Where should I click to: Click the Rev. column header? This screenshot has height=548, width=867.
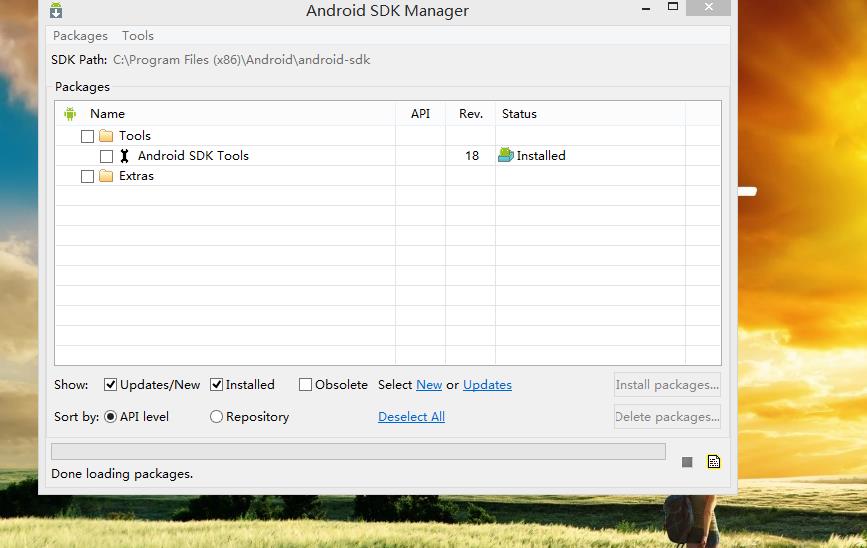coord(471,114)
